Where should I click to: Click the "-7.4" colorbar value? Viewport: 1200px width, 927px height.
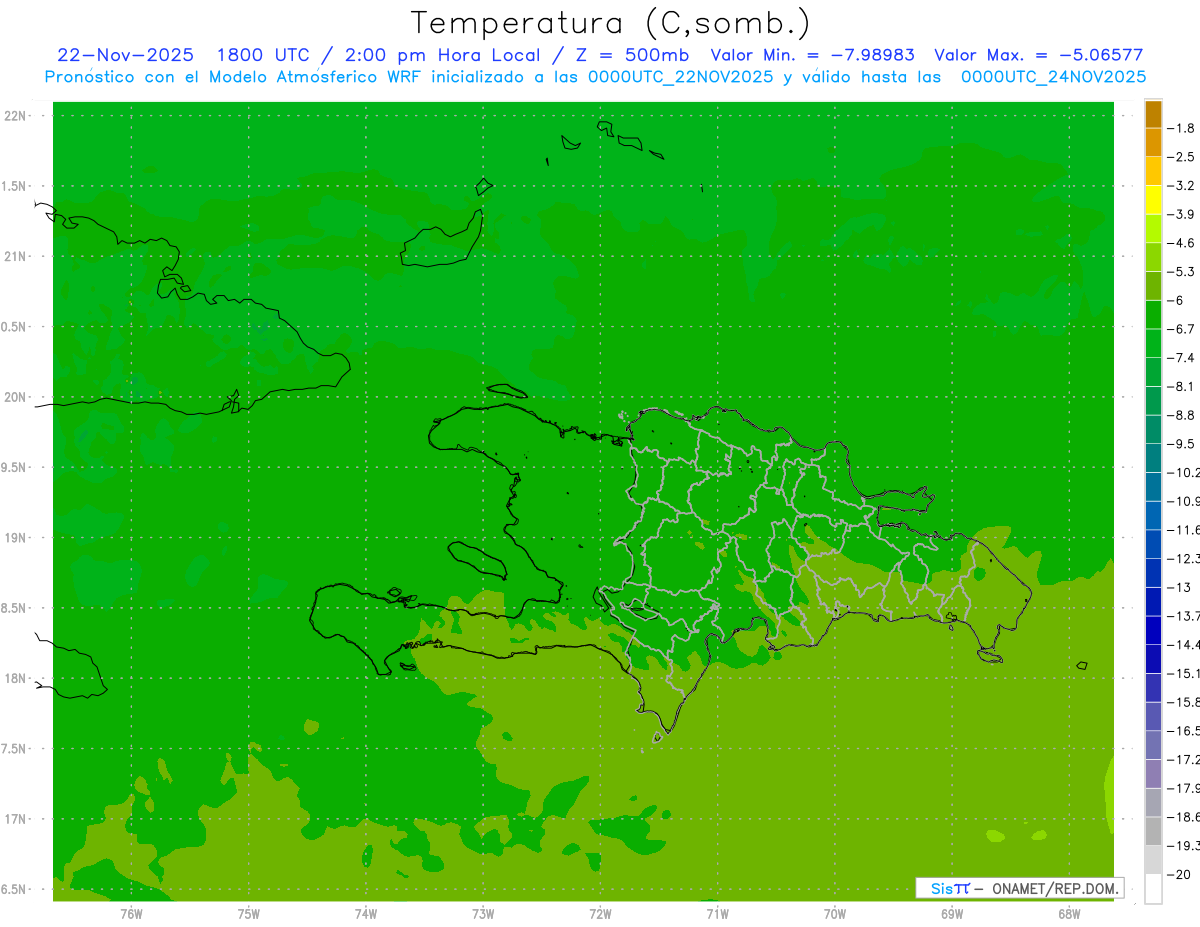[x=1182, y=358]
